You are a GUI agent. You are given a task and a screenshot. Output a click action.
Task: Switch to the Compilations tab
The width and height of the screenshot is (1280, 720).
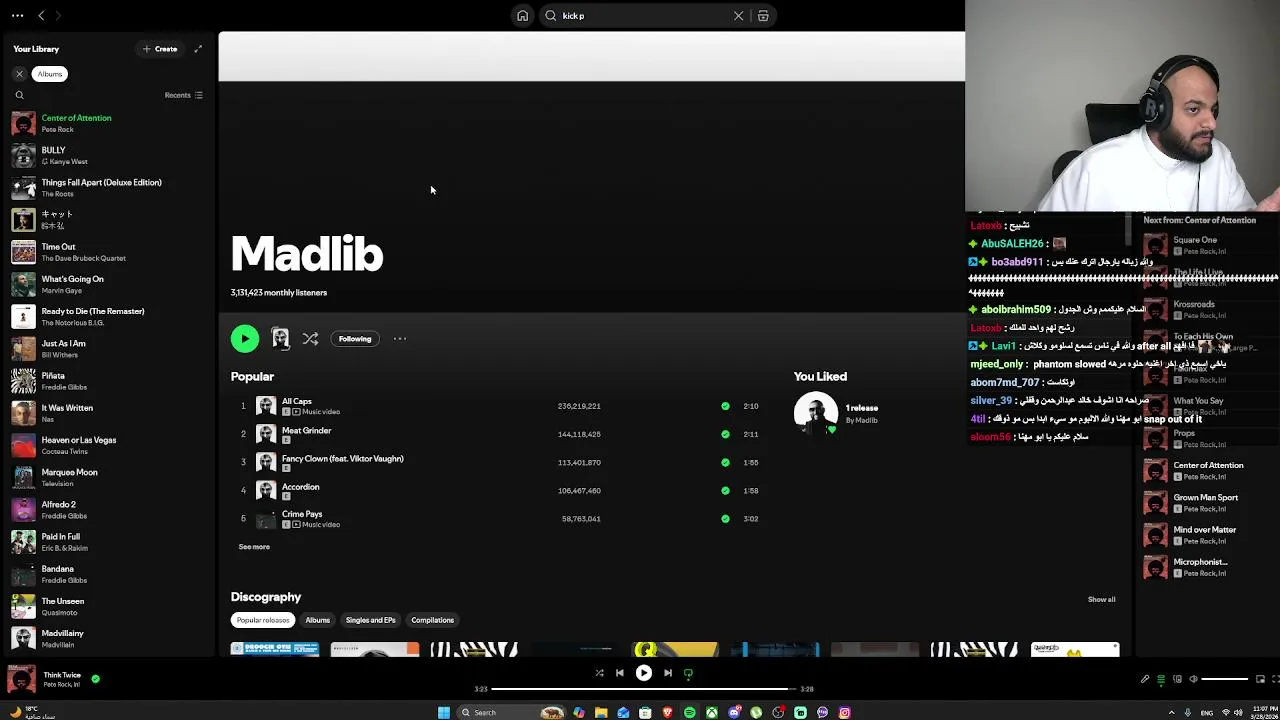click(x=432, y=620)
